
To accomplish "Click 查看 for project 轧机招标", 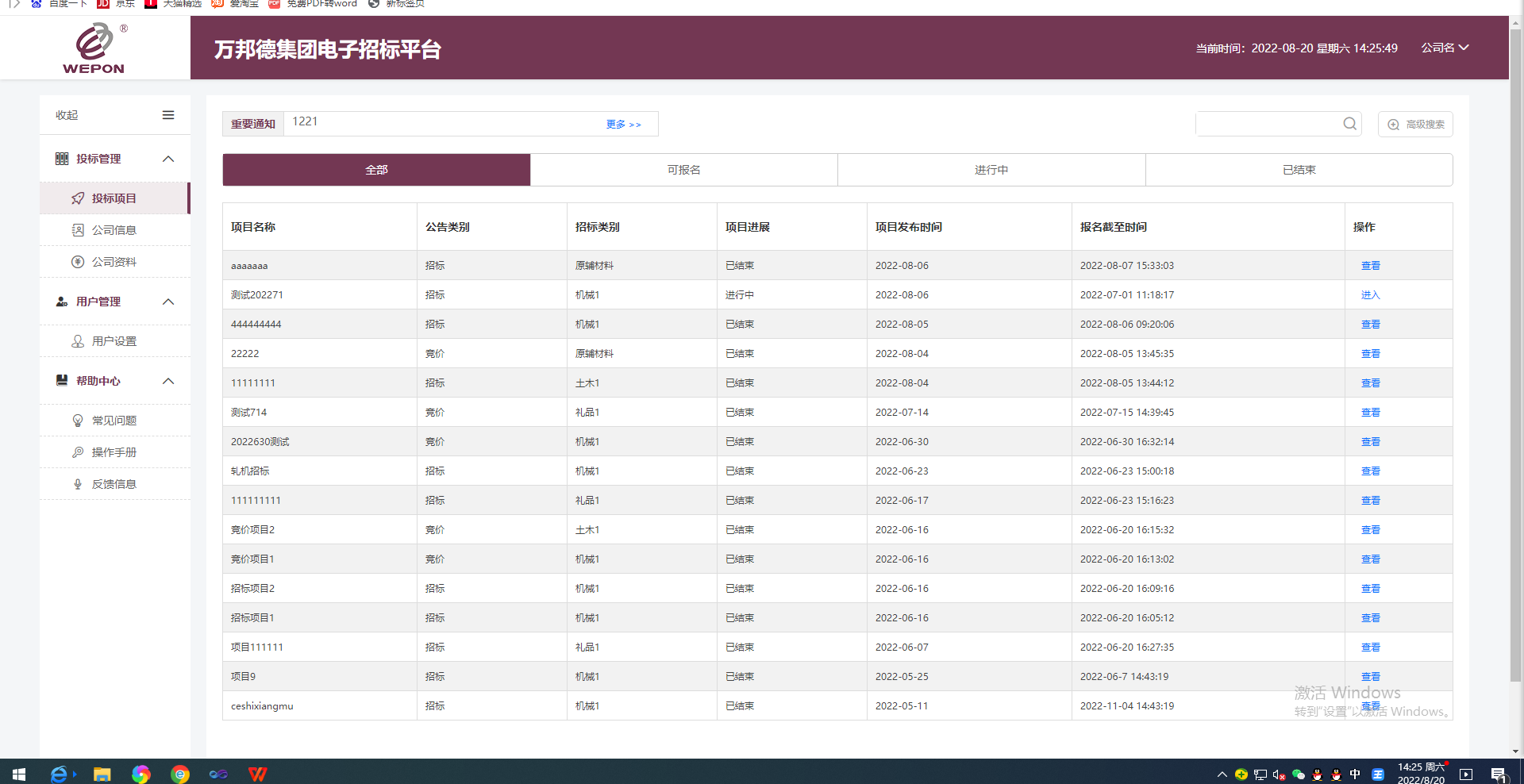I will tap(1370, 471).
